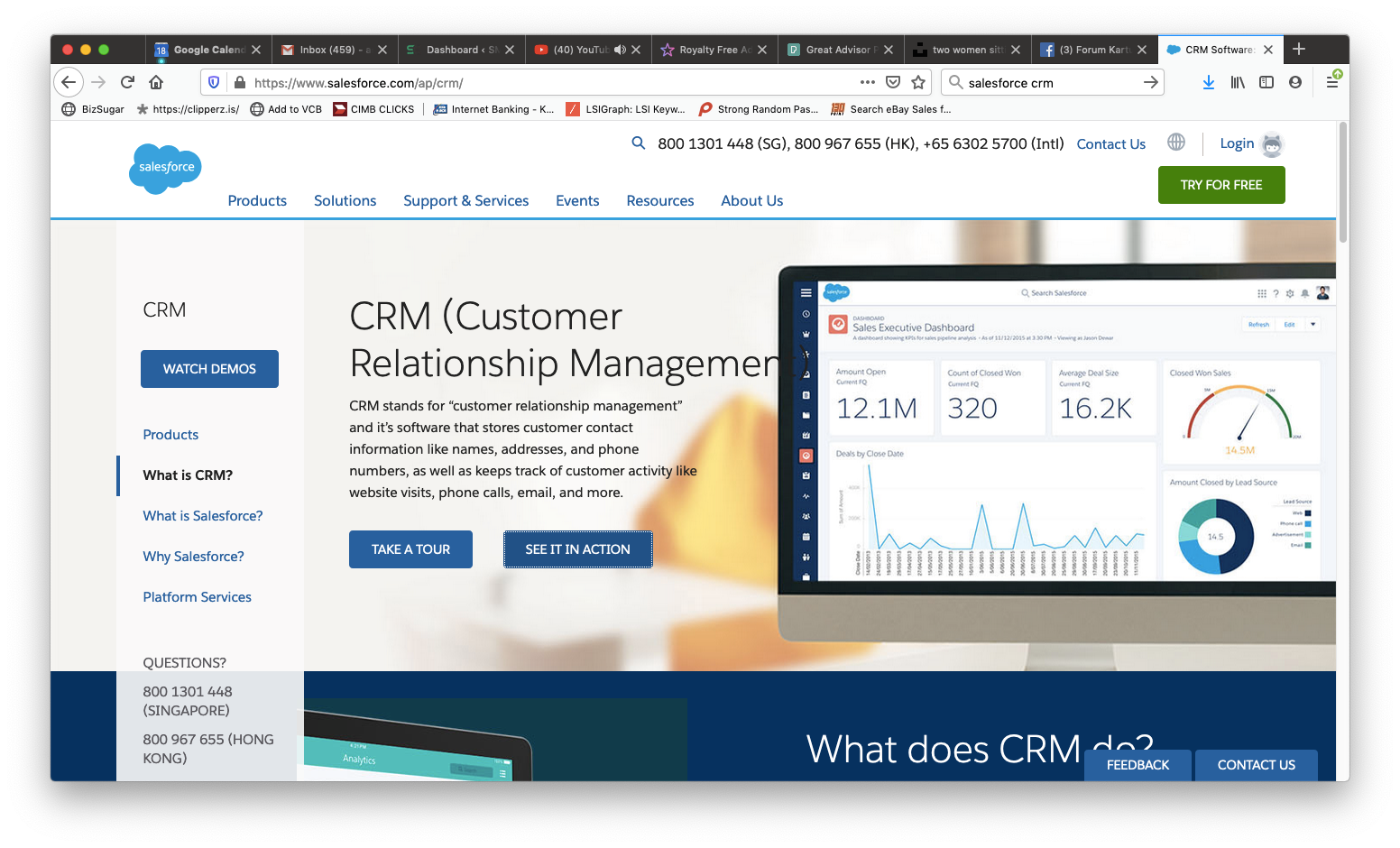Viewport: 1400px width, 848px height.
Task: Open the CIMB CLICKS bookmark
Action: click(x=373, y=109)
